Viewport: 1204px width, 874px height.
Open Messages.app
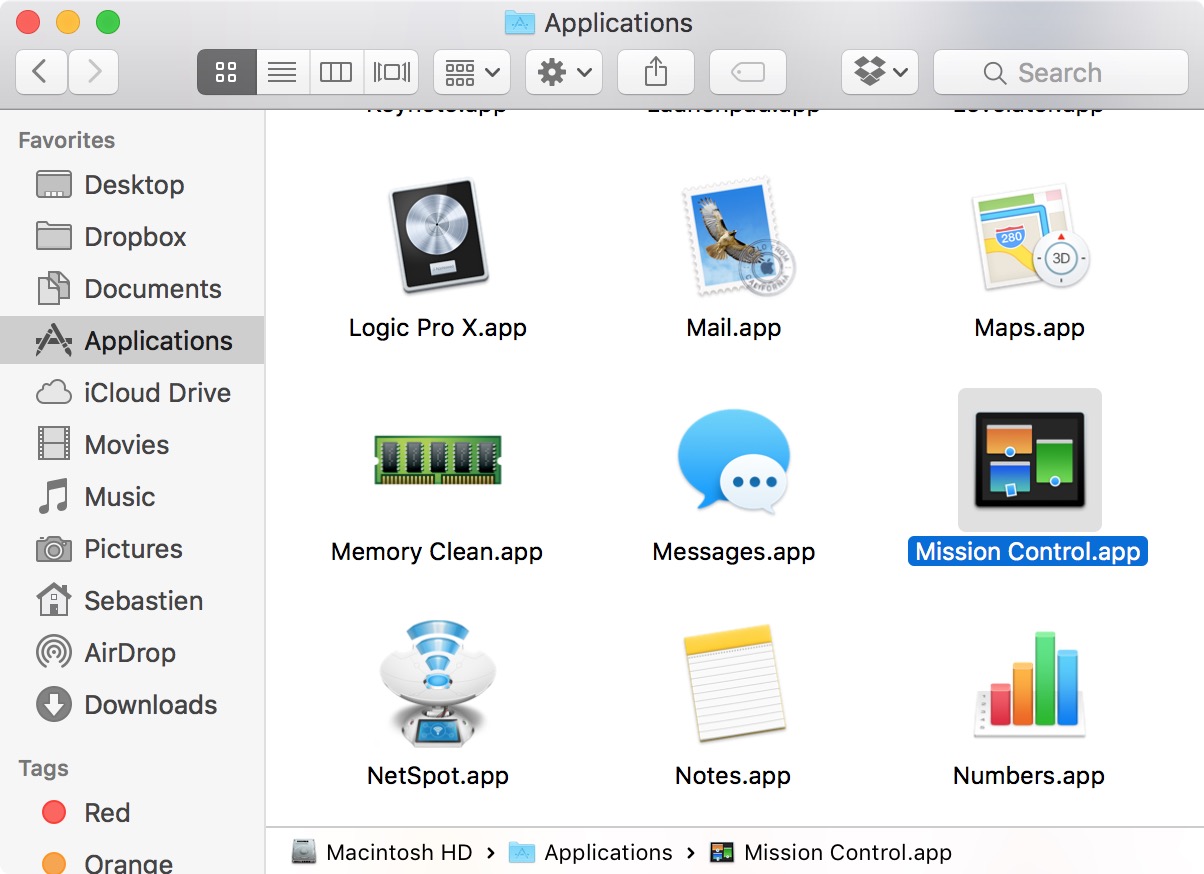point(733,460)
